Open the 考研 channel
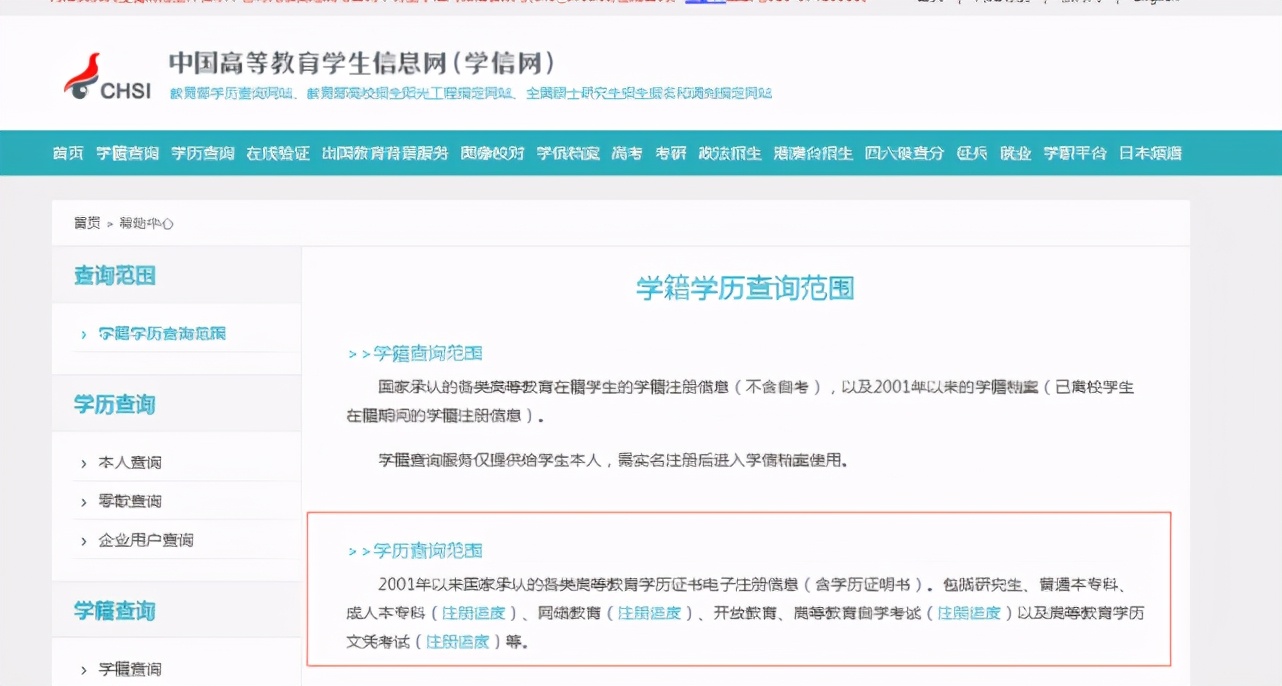The width and height of the screenshot is (1282, 686). 670,154
